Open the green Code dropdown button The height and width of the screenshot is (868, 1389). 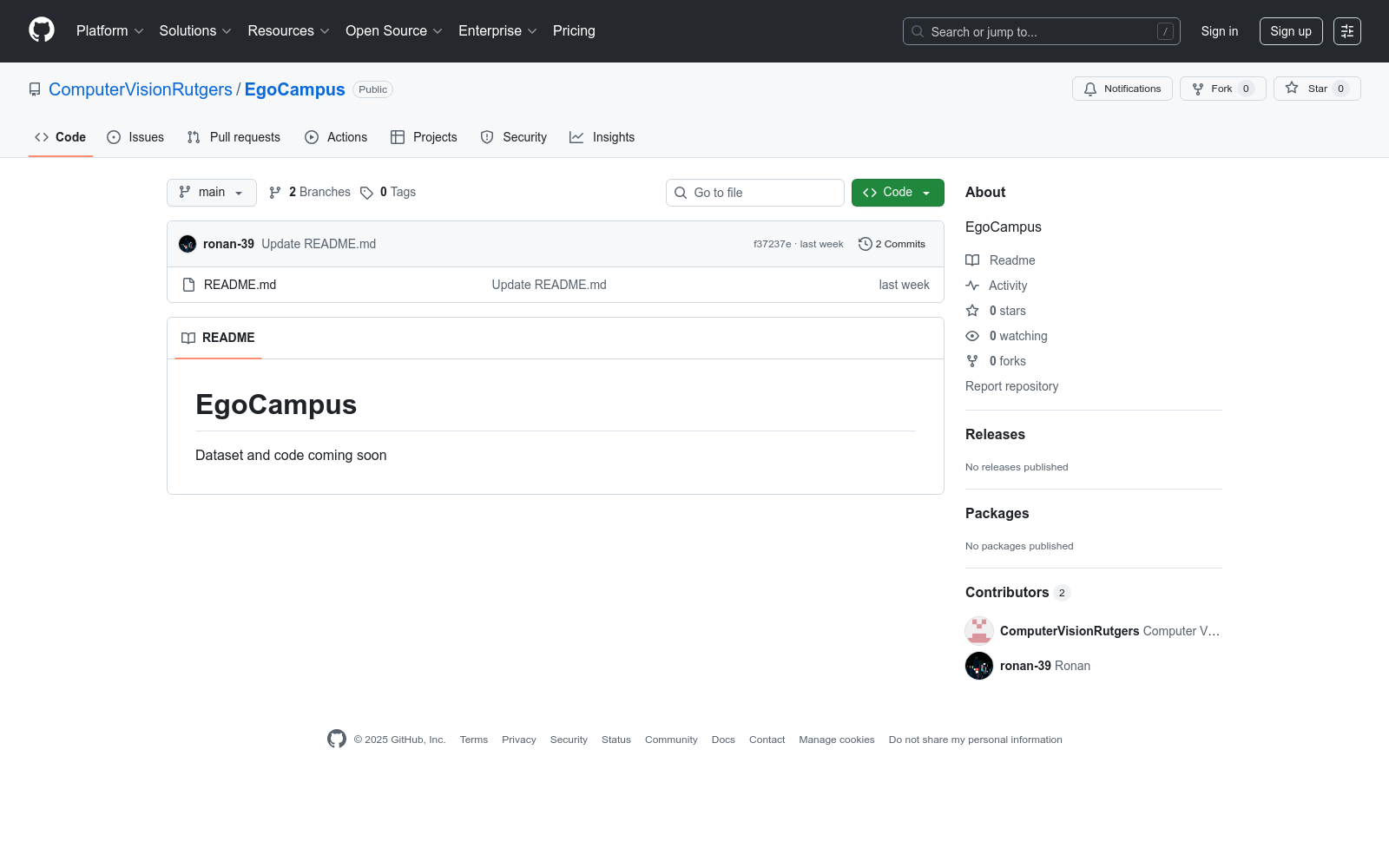click(x=898, y=193)
